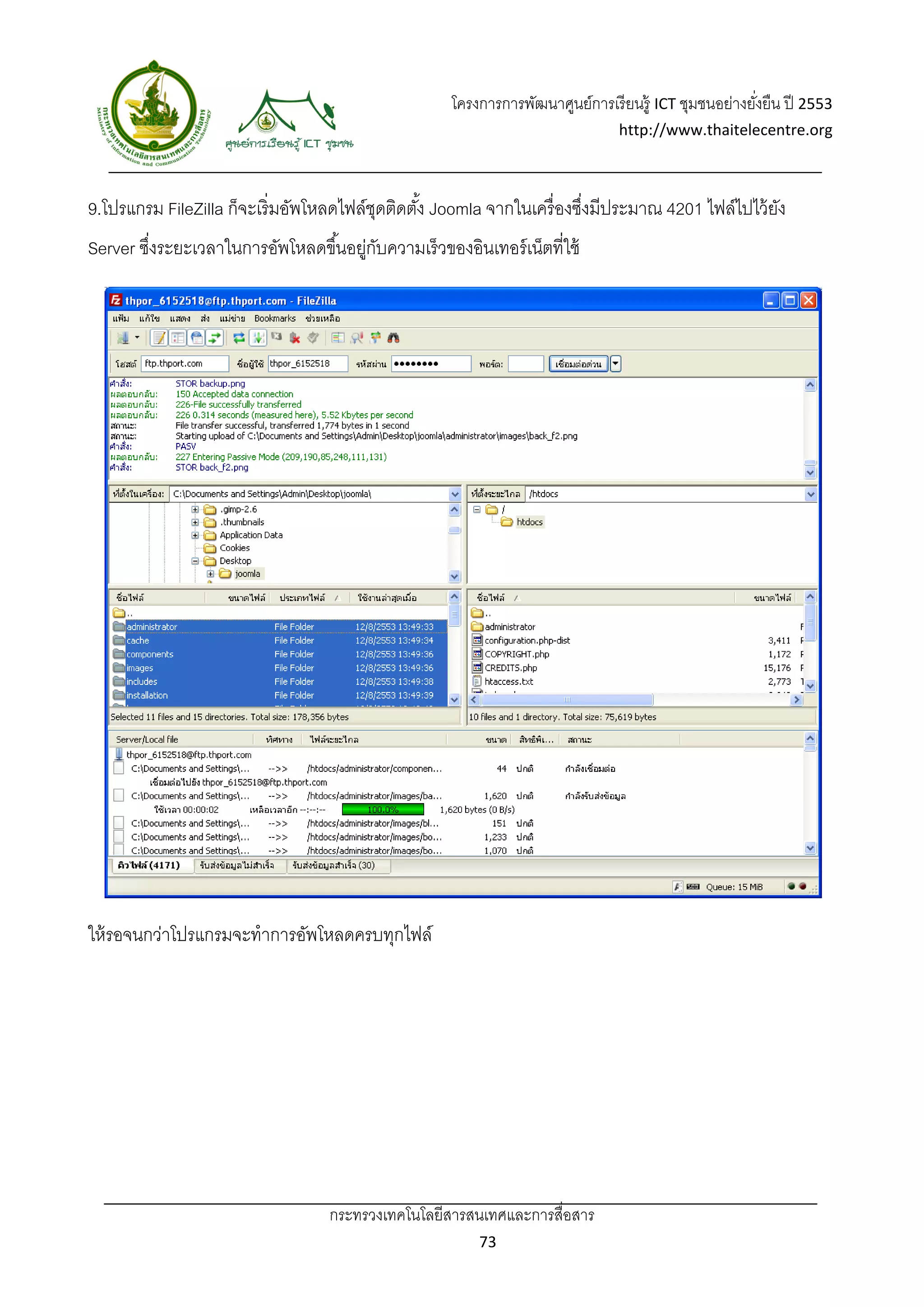Open the remote path /htdocs dropdown
Image resolution: width=924 pixels, height=1307 pixels.
tap(811, 494)
